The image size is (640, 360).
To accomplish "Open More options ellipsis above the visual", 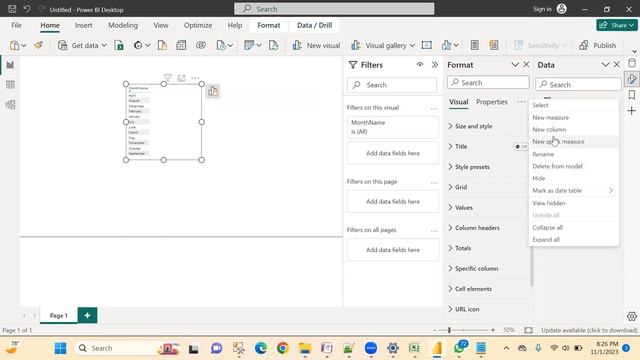I will pyautogui.click(x=195, y=78).
